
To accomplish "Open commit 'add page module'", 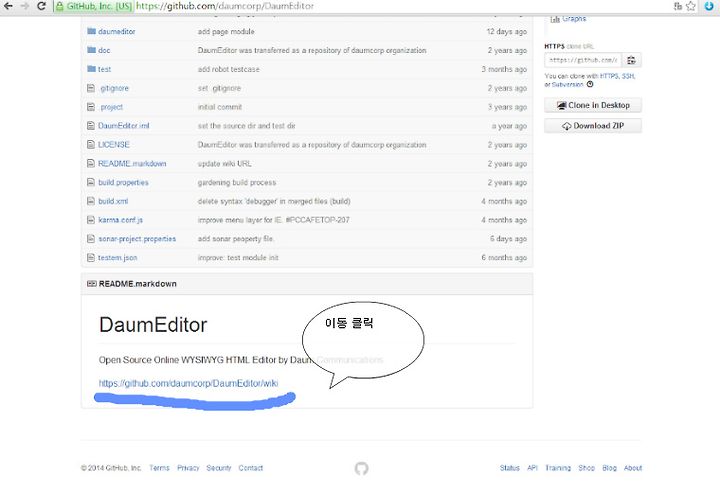I will pyautogui.click(x=226, y=32).
